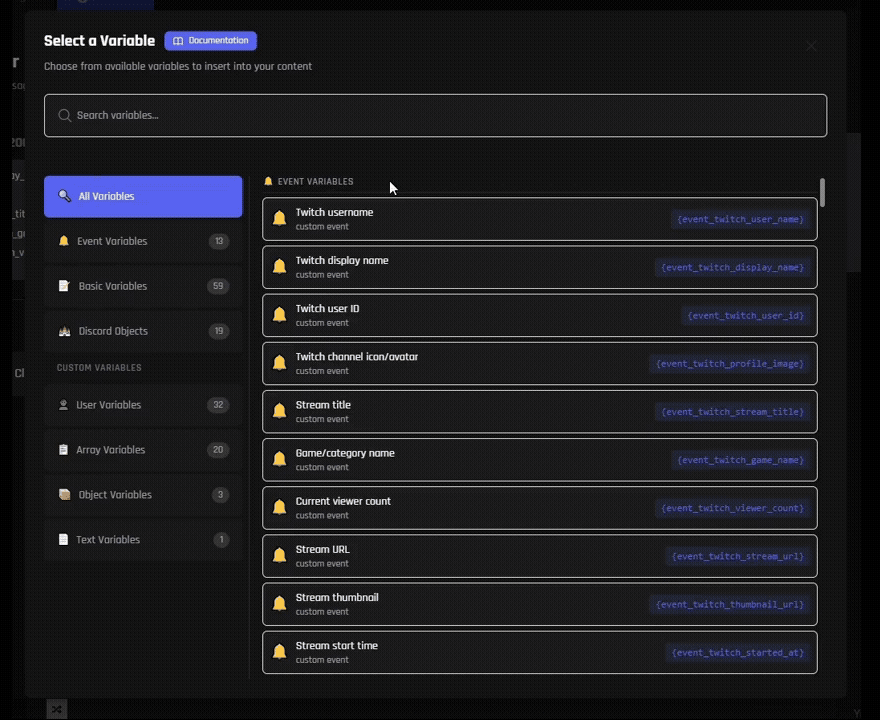Click the {event_twitch_user_id} code tag
The height and width of the screenshot is (720, 880).
click(746, 316)
